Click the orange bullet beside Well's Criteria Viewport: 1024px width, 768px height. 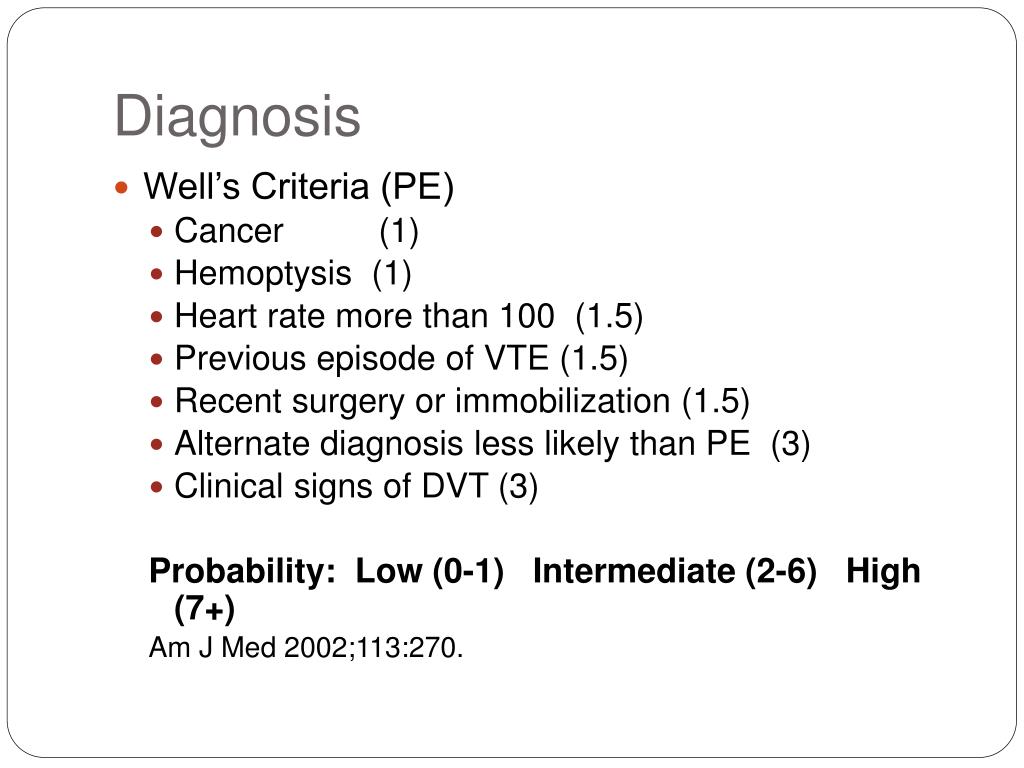pyautogui.click(x=121, y=189)
